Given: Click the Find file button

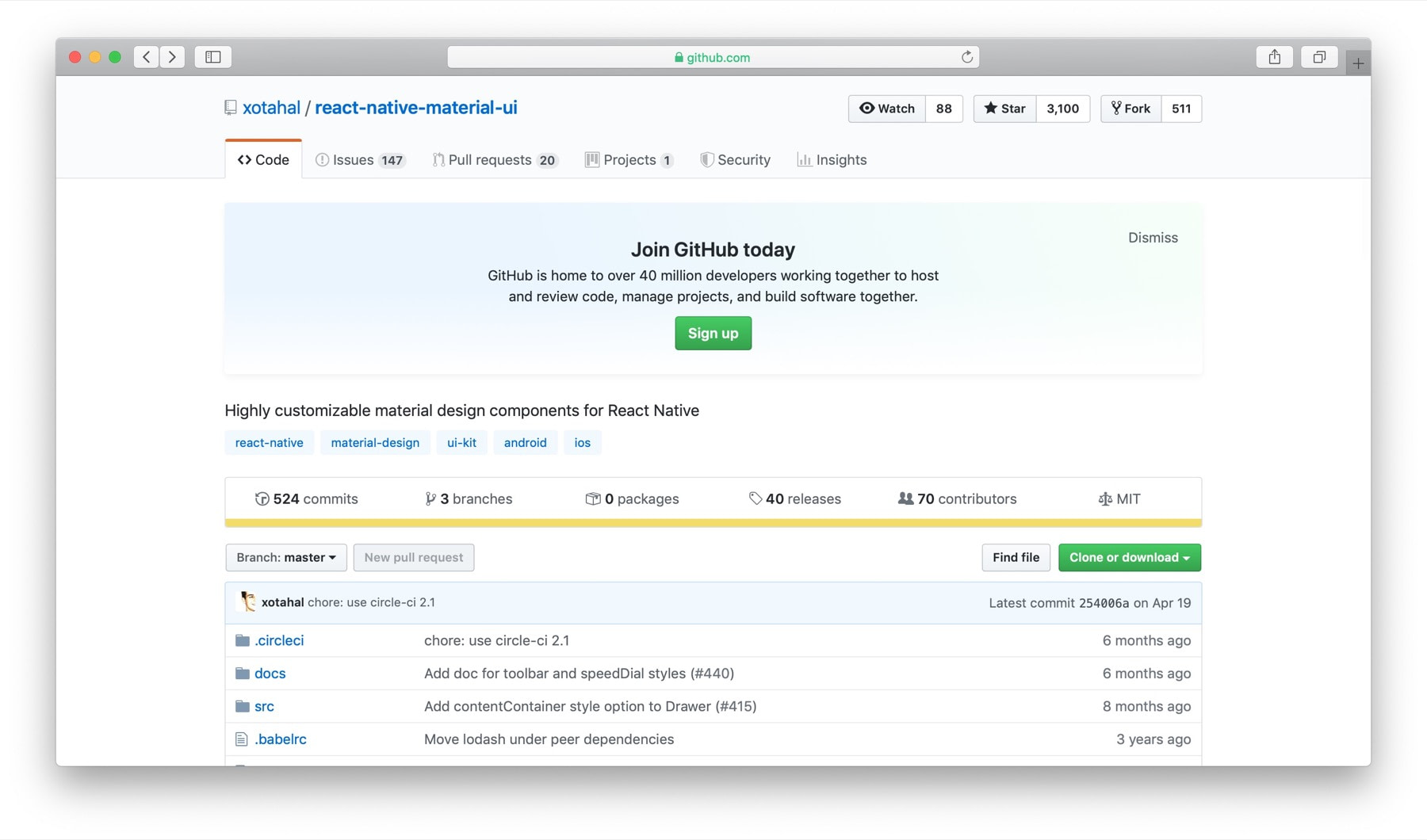Looking at the screenshot, I should [x=1016, y=557].
